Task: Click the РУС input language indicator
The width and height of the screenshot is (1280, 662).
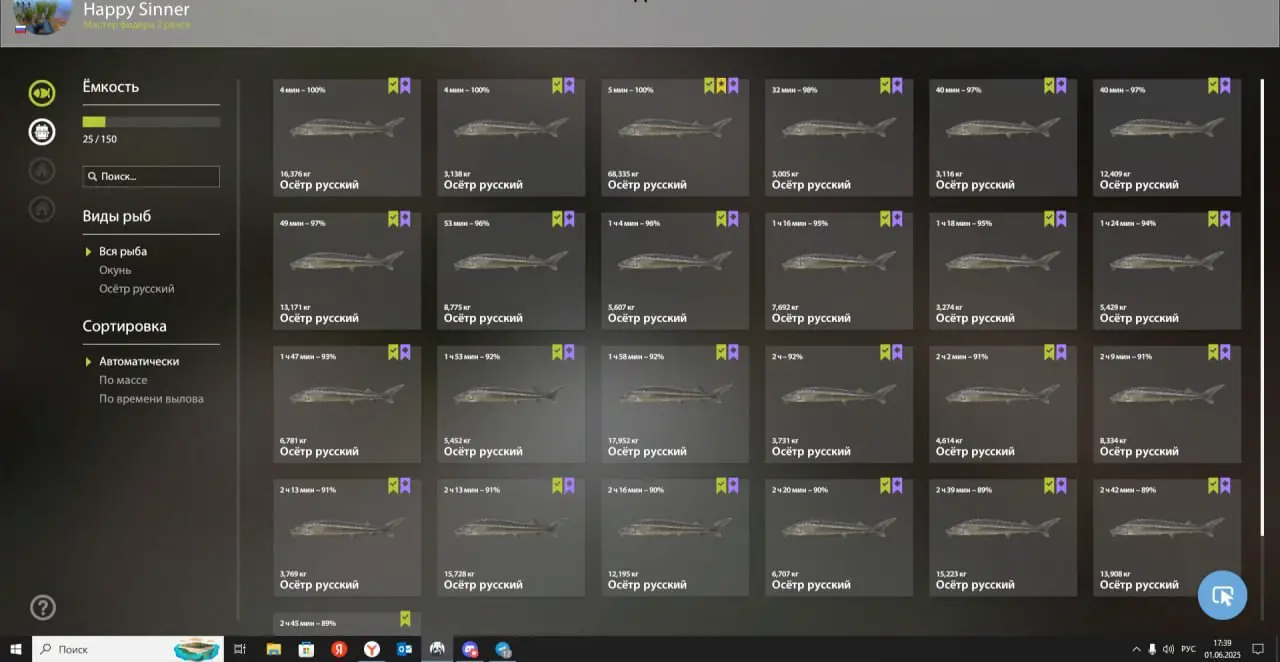Action: click(1186, 649)
